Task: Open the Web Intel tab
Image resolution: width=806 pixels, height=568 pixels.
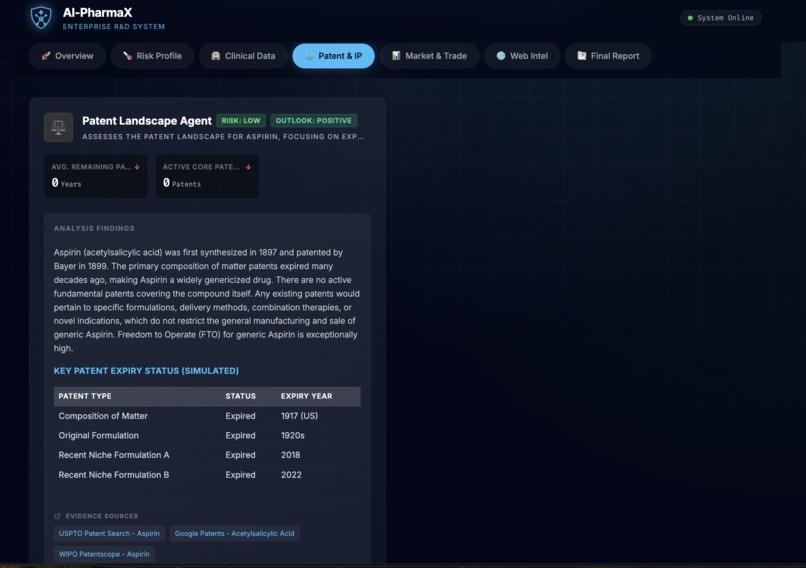Action: pos(522,56)
